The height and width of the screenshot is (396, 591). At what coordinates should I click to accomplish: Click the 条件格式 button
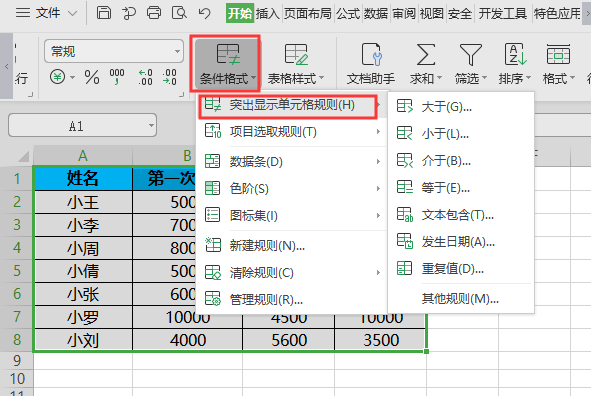[227, 63]
